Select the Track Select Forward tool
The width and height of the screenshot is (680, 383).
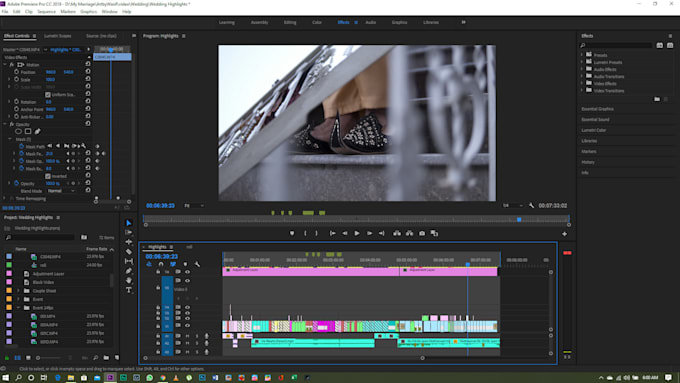(129, 232)
